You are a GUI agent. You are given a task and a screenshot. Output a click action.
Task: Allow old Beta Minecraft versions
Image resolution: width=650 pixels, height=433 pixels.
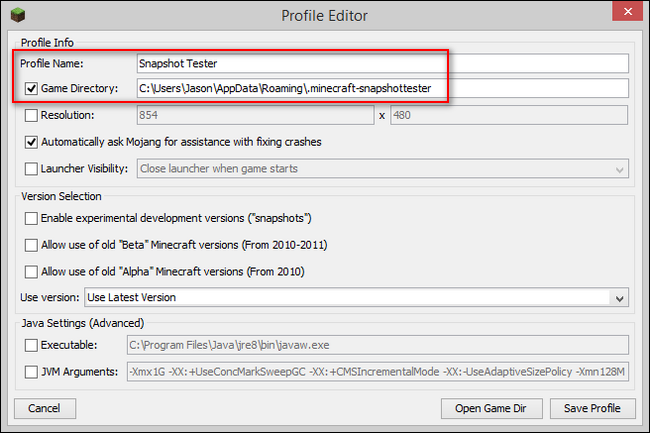32,245
